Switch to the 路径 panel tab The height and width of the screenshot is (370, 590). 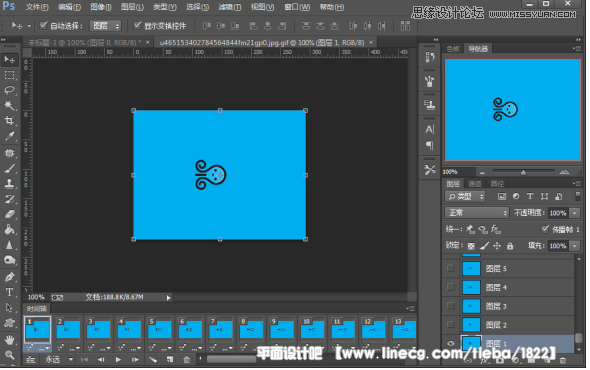pos(497,184)
